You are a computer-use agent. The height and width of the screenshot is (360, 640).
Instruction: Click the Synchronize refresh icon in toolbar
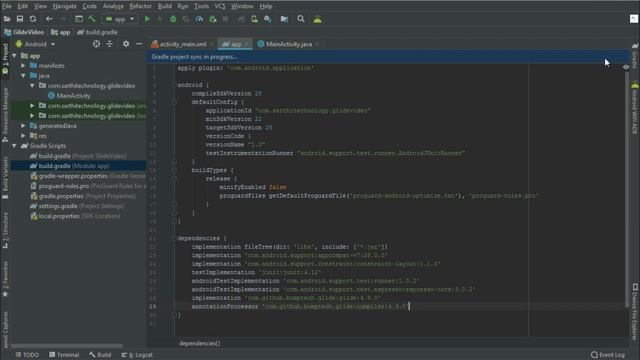pyautogui.click(x=33, y=19)
